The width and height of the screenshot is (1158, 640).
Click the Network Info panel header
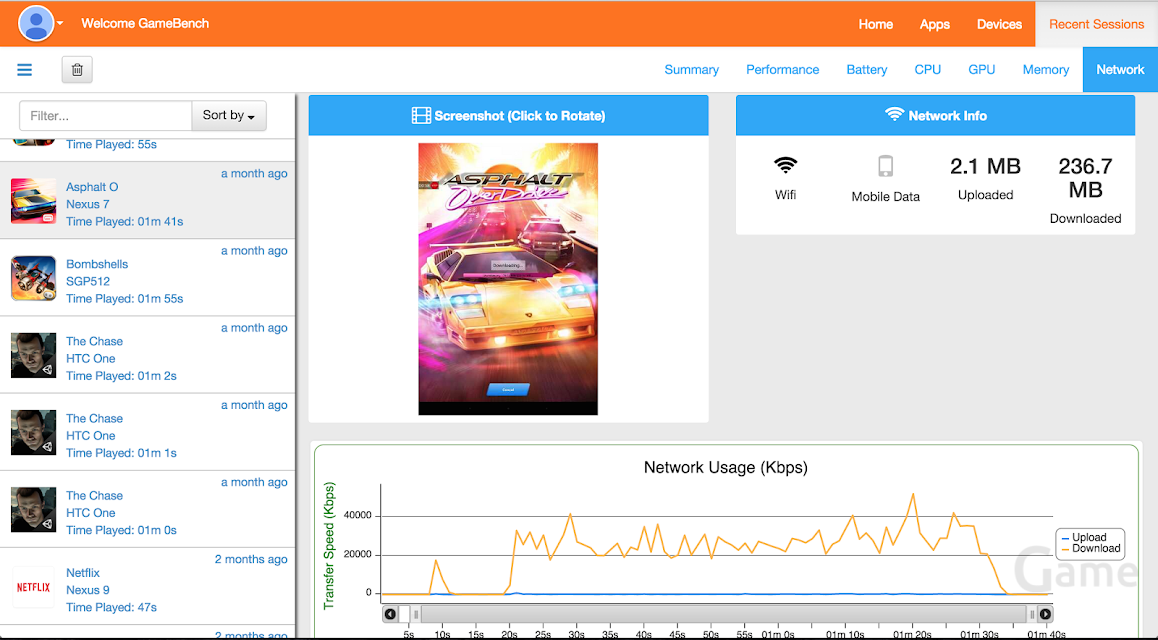pyautogui.click(x=935, y=115)
